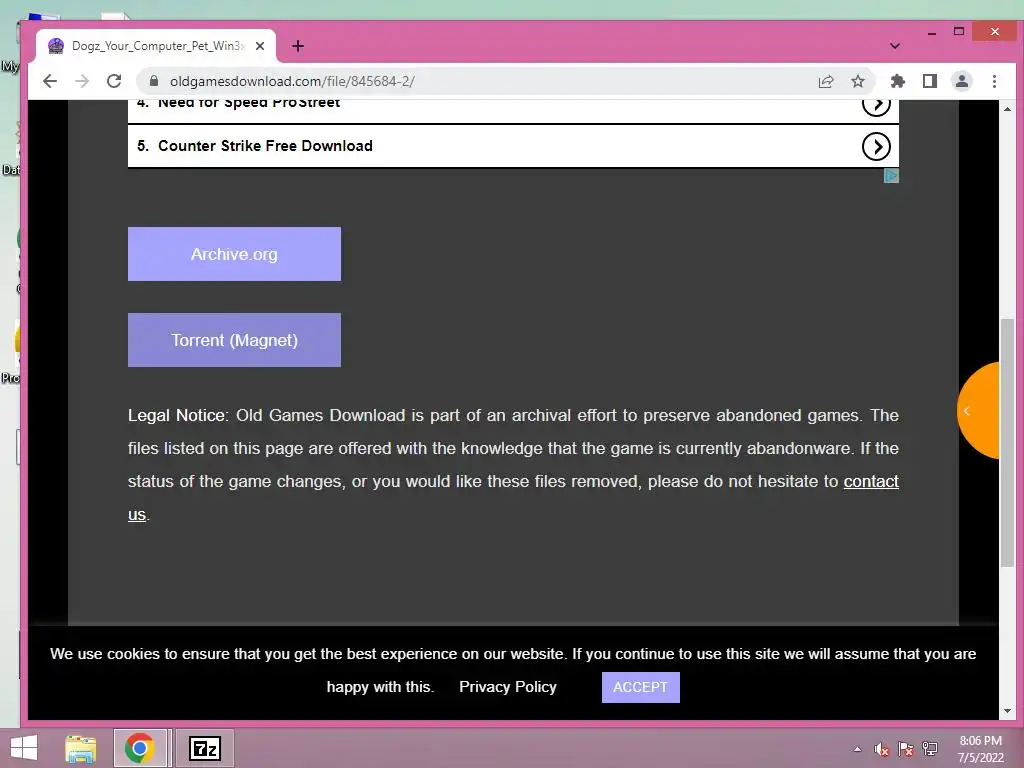This screenshot has width=1024, height=768.
Task: Maximize the Chrome window
Action: coord(959,31)
